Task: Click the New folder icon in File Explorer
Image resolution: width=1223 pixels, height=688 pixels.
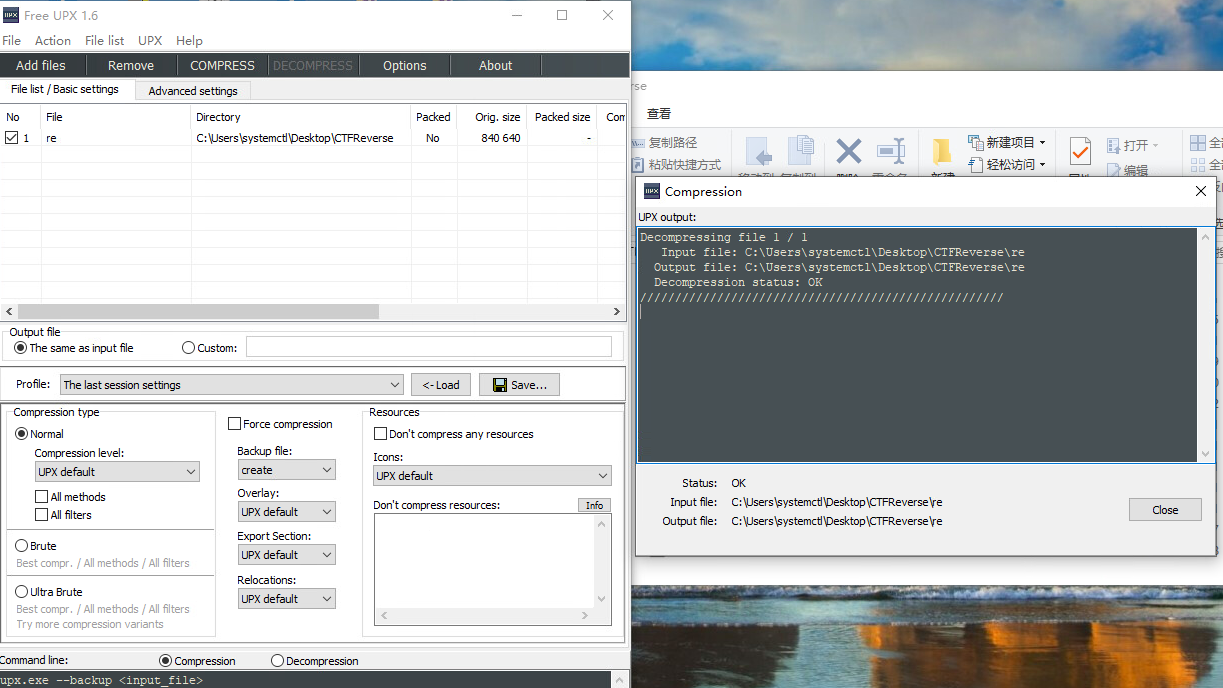Action: (x=942, y=152)
